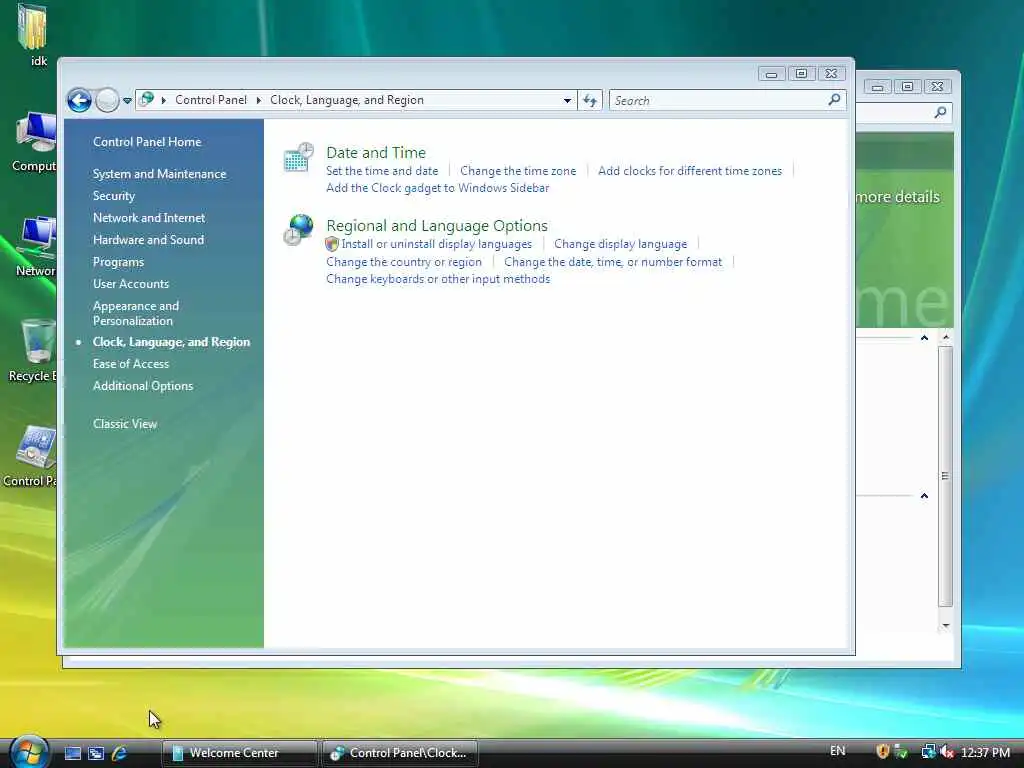Click Change display language
The height and width of the screenshot is (768, 1024).
[x=620, y=244]
